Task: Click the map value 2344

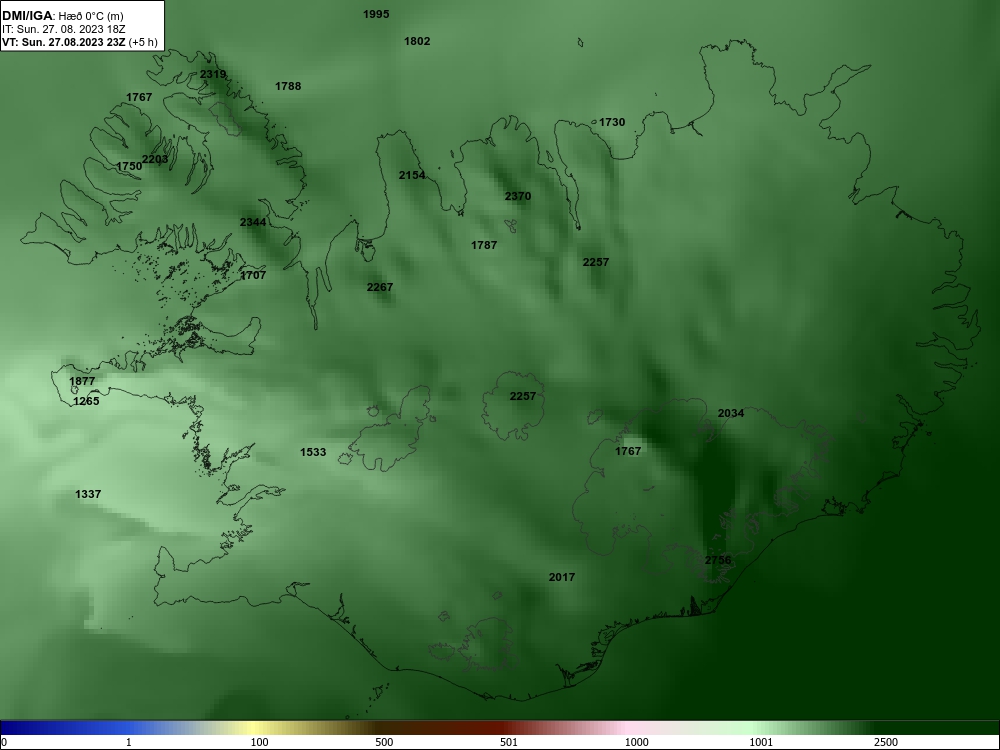Action: tap(253, 222)
